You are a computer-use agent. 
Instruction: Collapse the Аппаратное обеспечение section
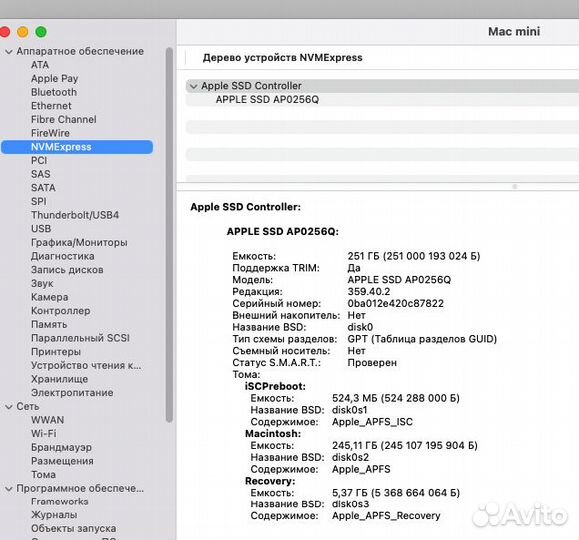pyautogui.click(x=9, y=52)
